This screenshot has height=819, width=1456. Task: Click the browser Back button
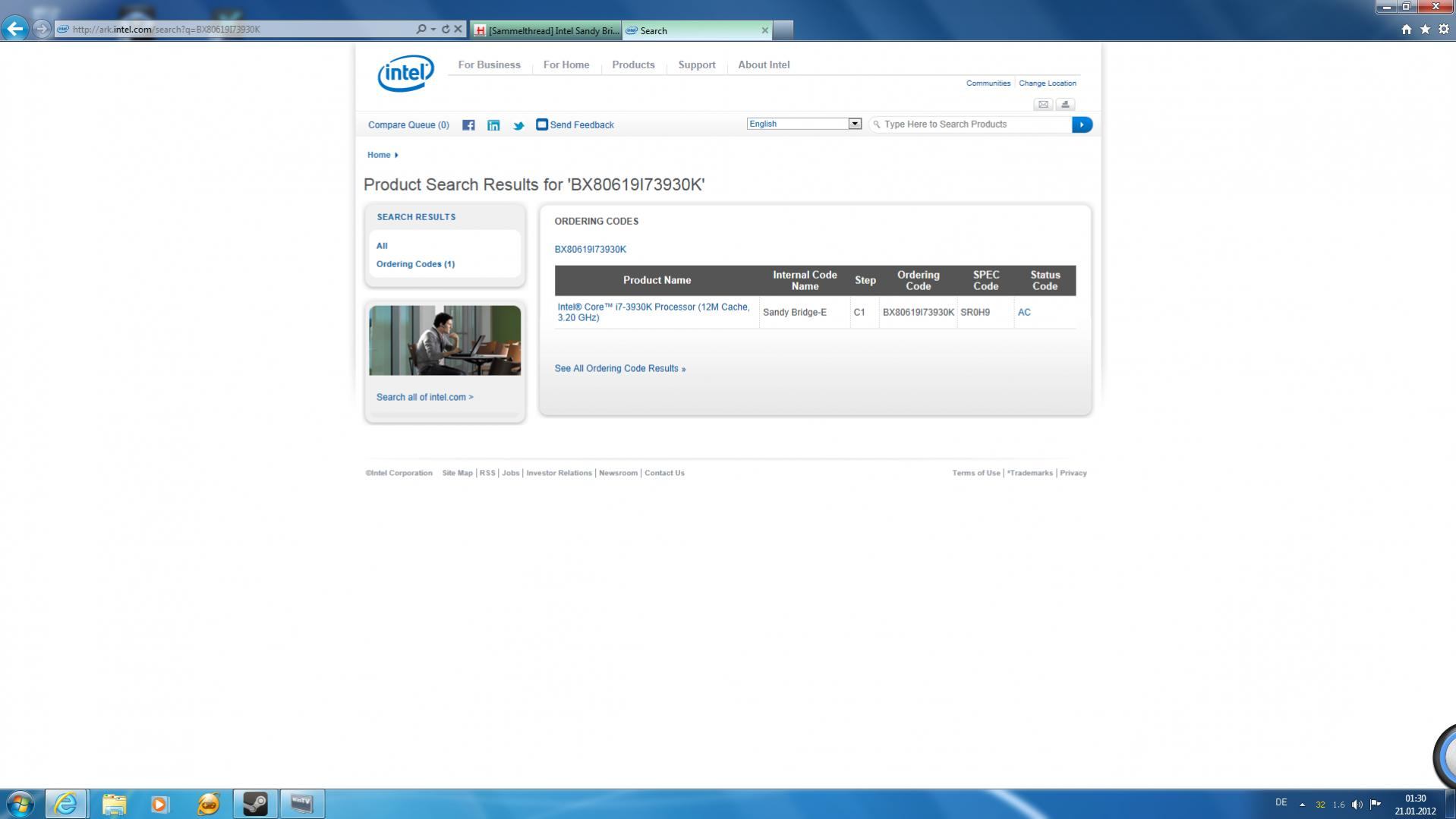click(15, 29)
